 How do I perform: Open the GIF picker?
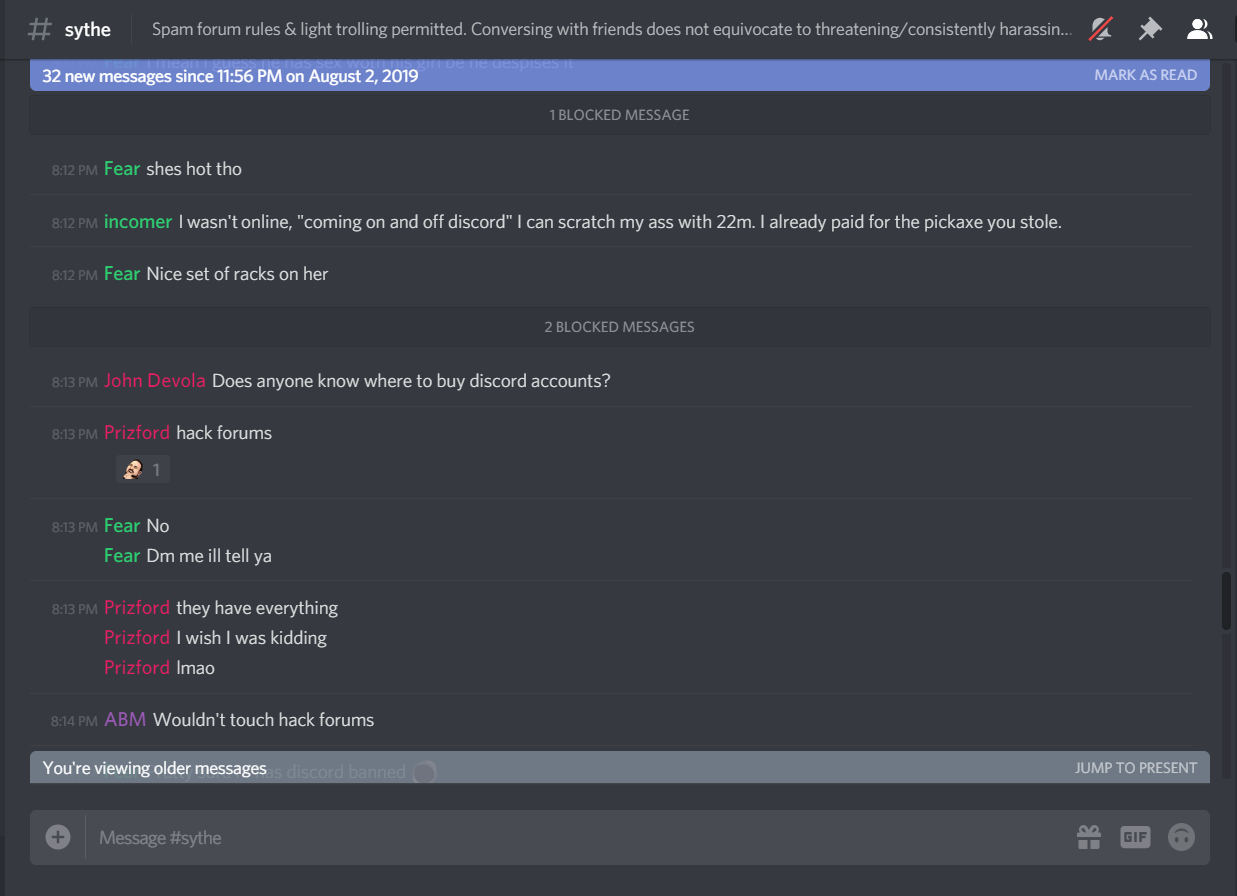[x=1135, y=837]
